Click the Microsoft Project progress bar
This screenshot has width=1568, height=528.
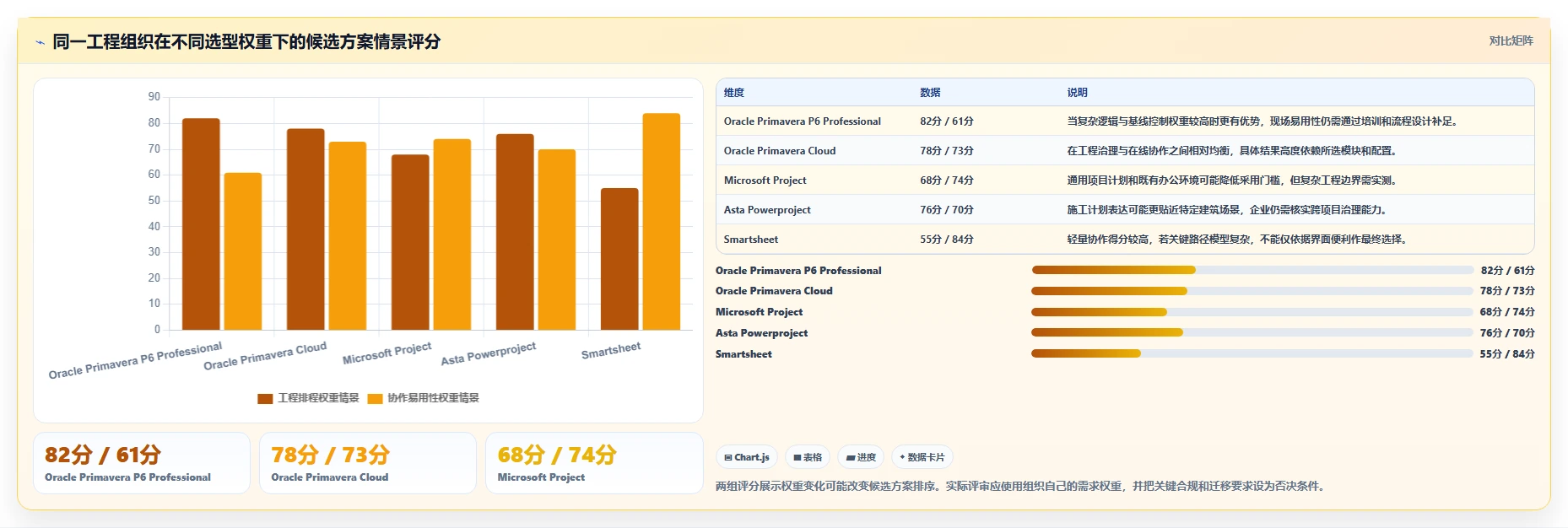1252,312
